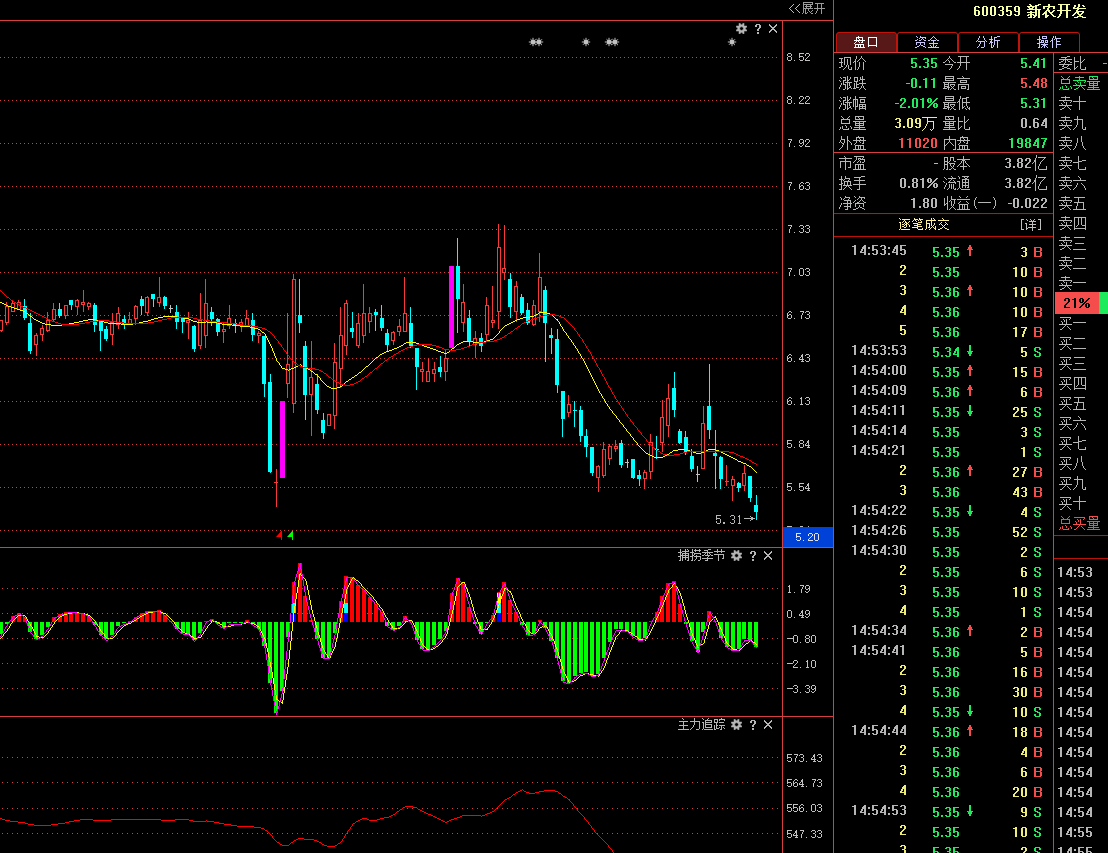This screenshot has width=1108, height=853.
Task: Click the red 21% order ratio bar
Action: (1076, 303)
